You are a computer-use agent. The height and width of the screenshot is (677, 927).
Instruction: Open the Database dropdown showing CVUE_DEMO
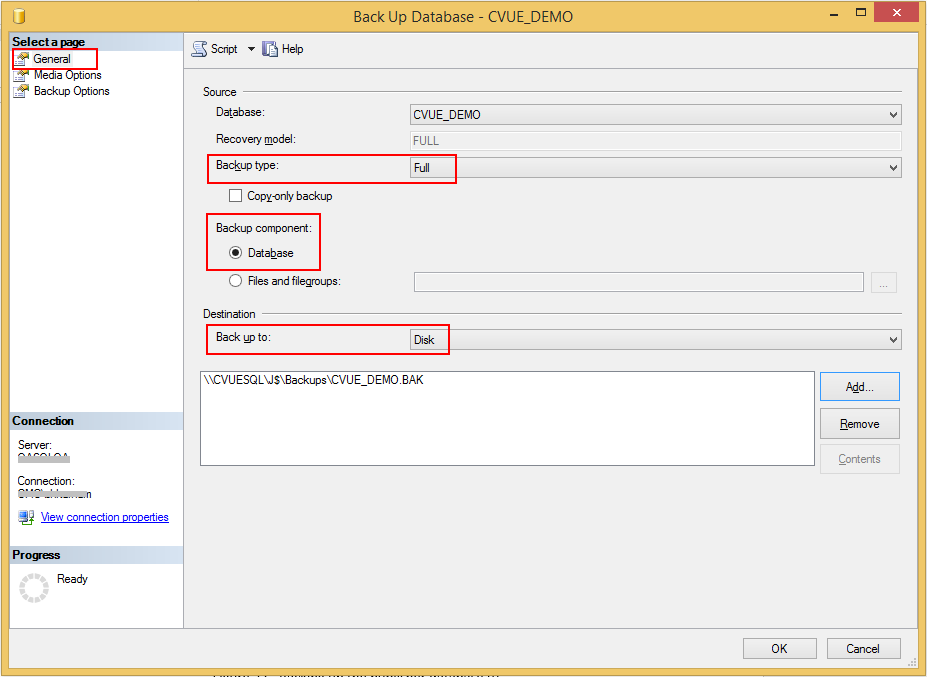(x=656, y=115)
